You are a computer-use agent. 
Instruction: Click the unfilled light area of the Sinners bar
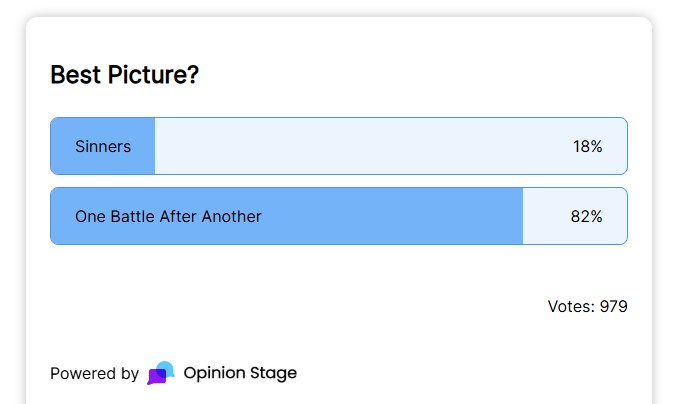(x=360, y=146)
